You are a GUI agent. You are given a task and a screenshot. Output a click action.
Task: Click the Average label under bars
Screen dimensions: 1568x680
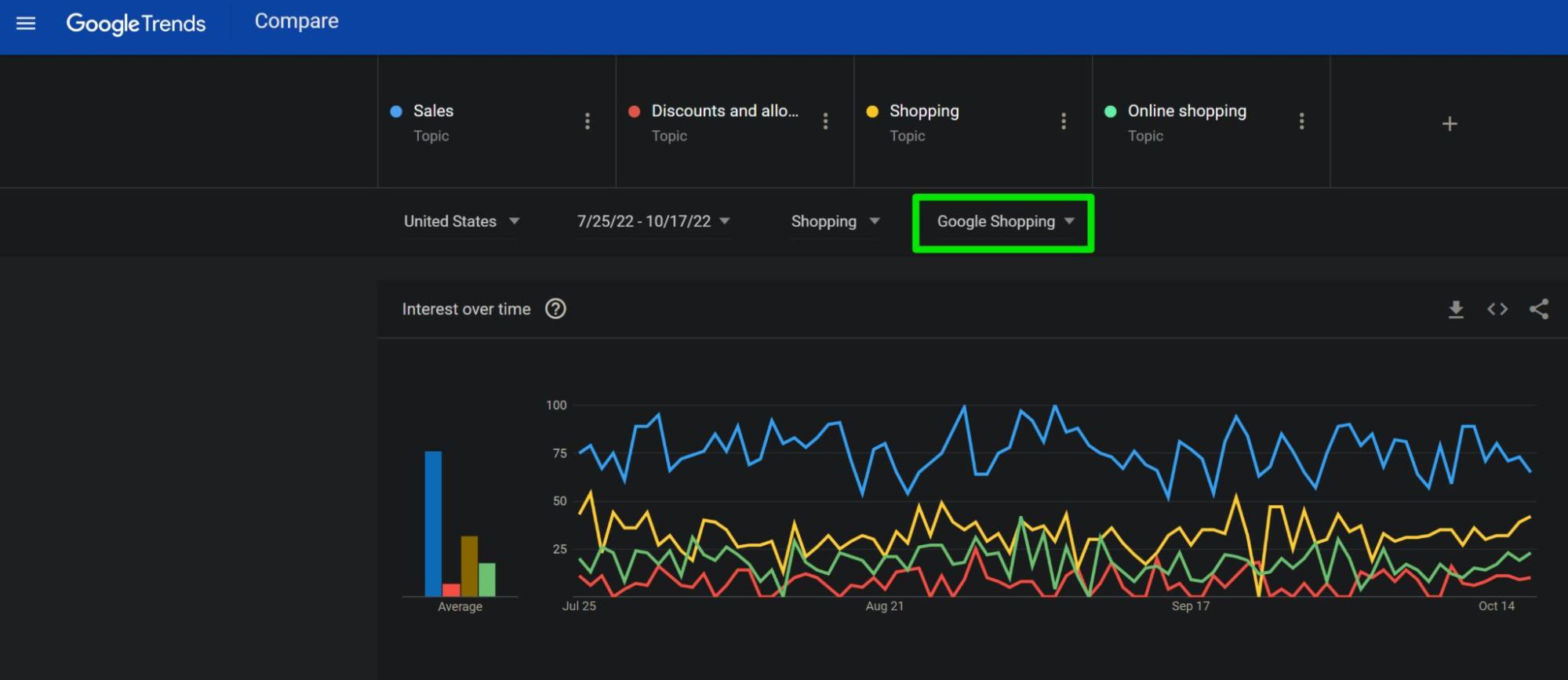[460, 607]
